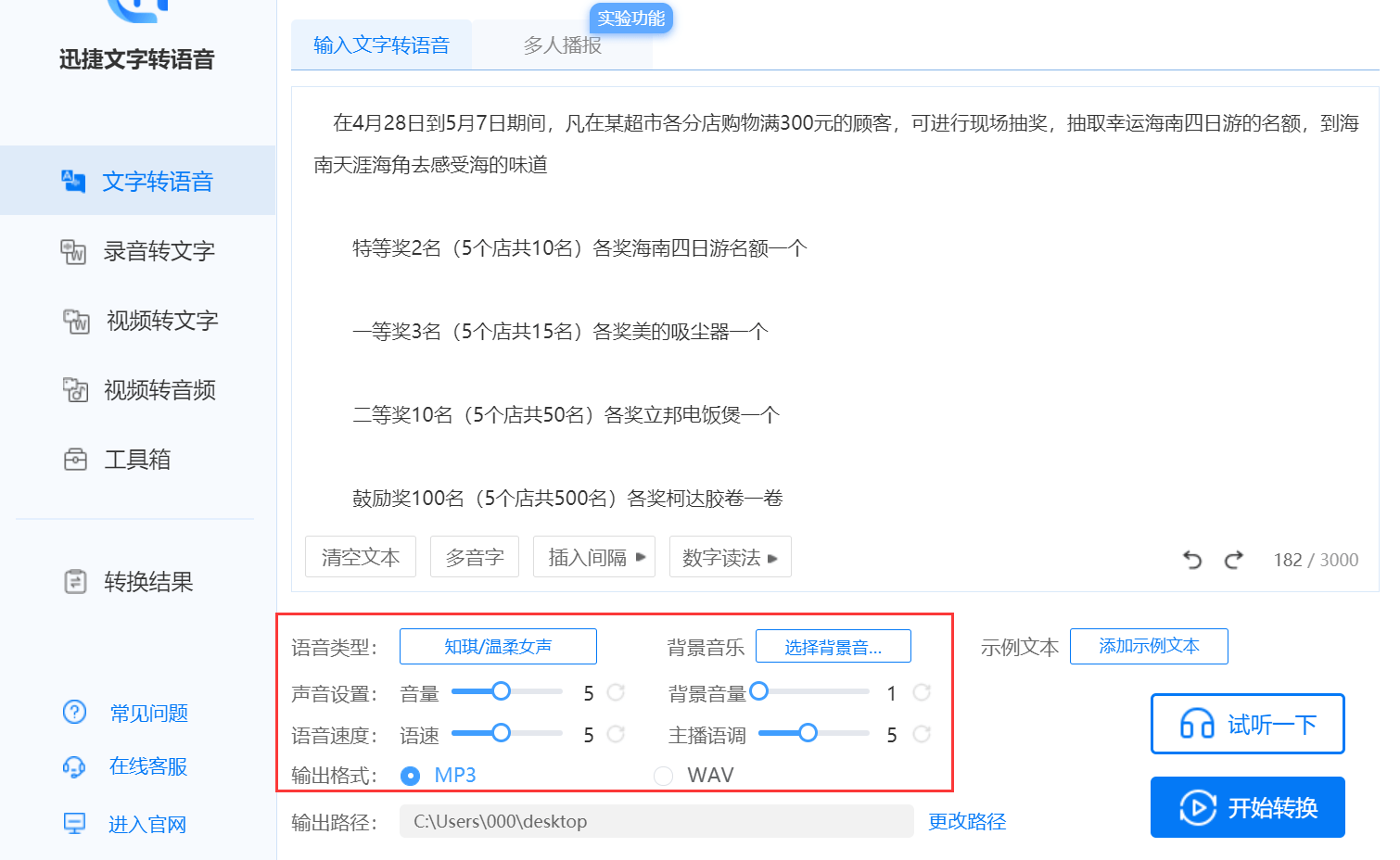Click the play icon in 开始转换
This screenshot has width=1400, height=860.
coord(1198,807)
